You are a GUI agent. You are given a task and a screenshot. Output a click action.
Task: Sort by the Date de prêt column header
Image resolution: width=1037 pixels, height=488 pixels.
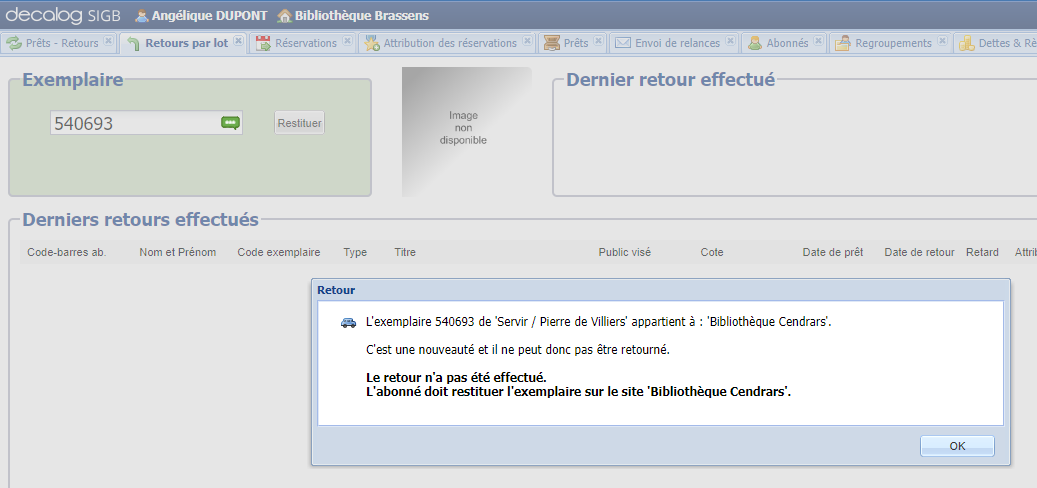coord(832,252)
